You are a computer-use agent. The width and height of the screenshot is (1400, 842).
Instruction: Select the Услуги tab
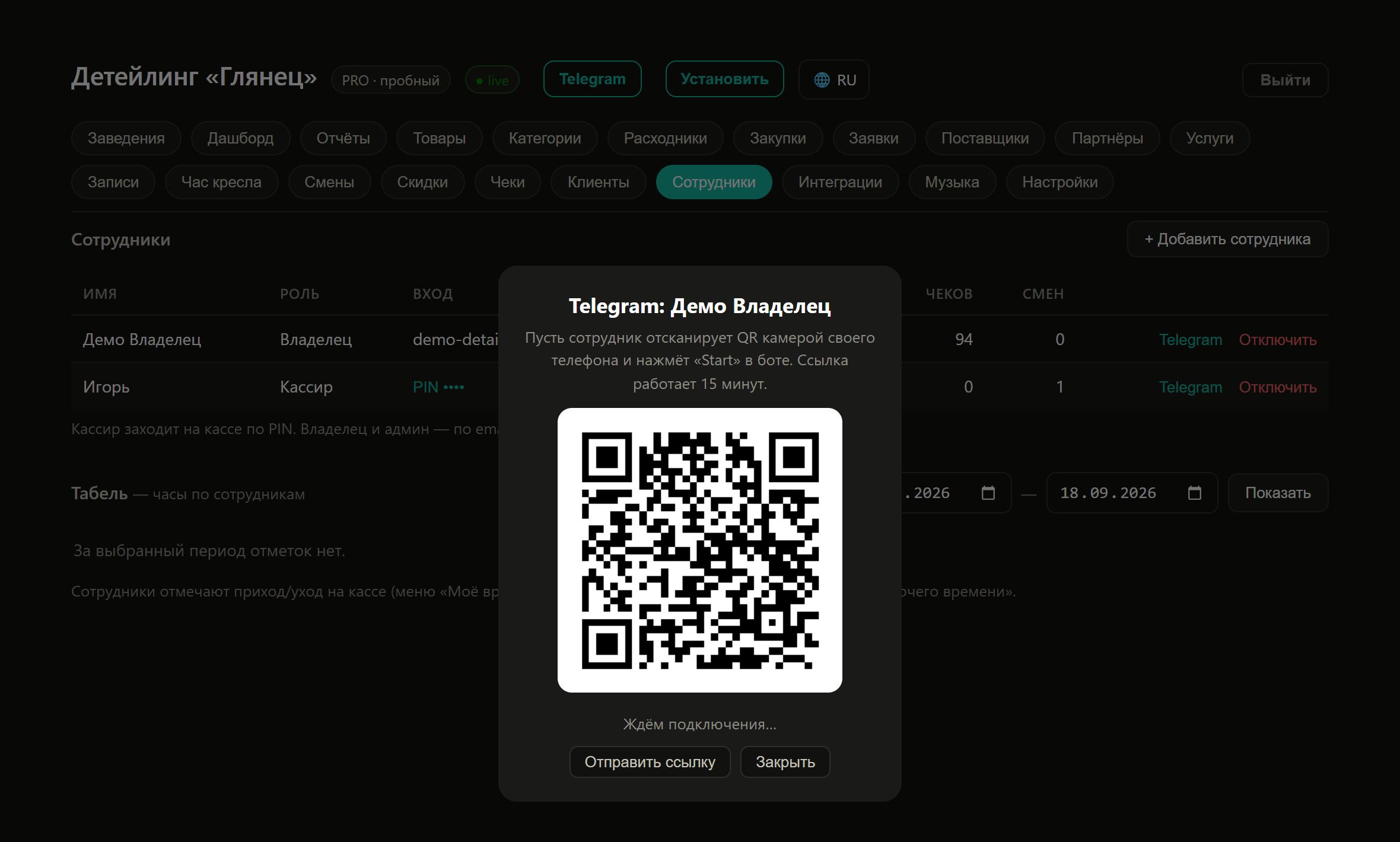[x=1210, y=138]
